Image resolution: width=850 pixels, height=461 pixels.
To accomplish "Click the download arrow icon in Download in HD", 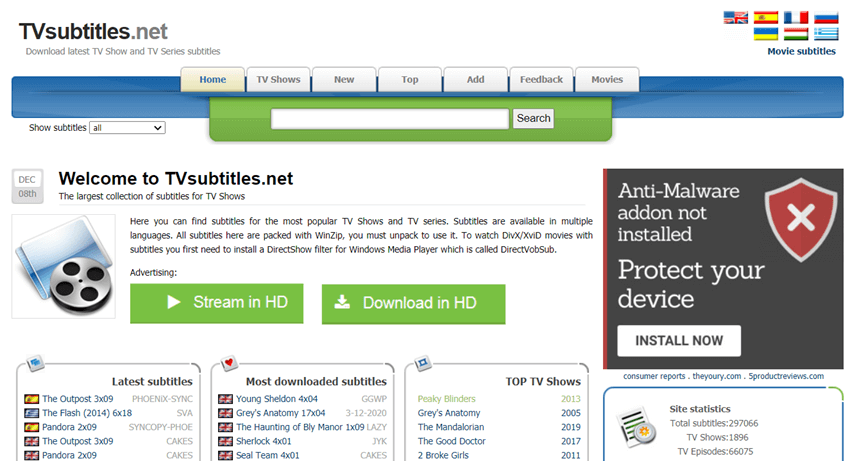I will pyautogui.click(x=342, y=302).
